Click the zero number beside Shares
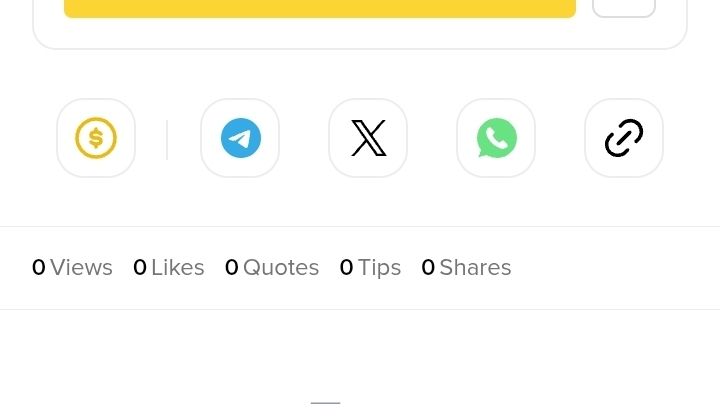The height and width of the screenshot is (404, 720). [428, 267]
